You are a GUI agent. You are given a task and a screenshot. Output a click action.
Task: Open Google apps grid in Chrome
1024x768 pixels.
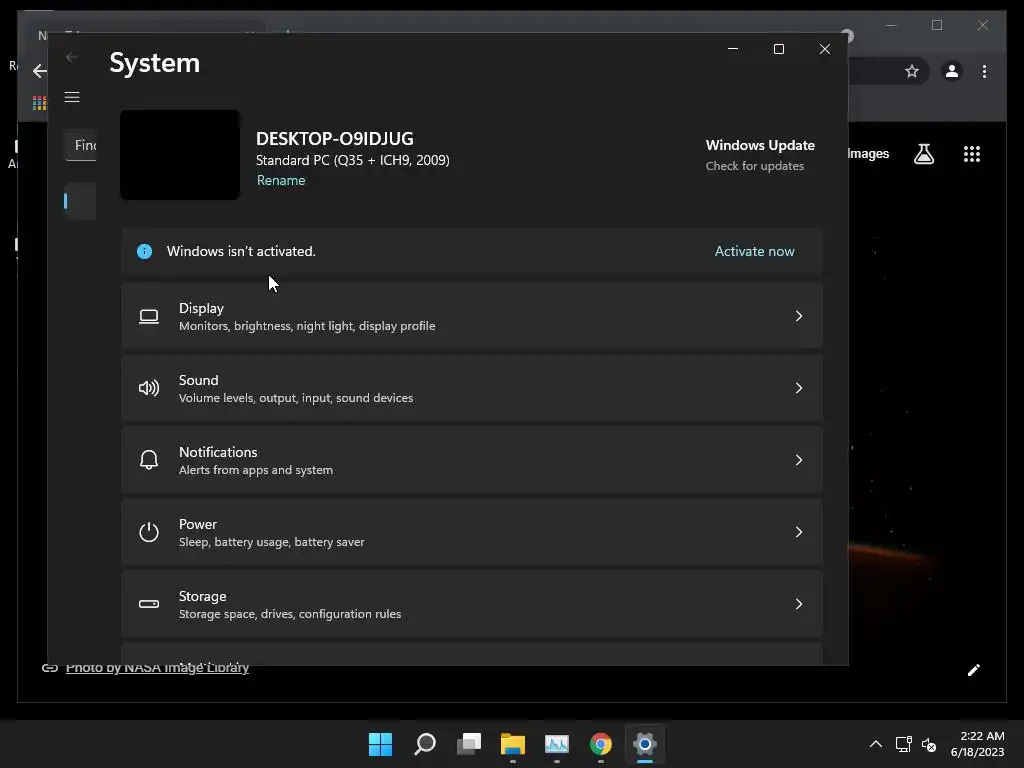click(x=972, y=154)
